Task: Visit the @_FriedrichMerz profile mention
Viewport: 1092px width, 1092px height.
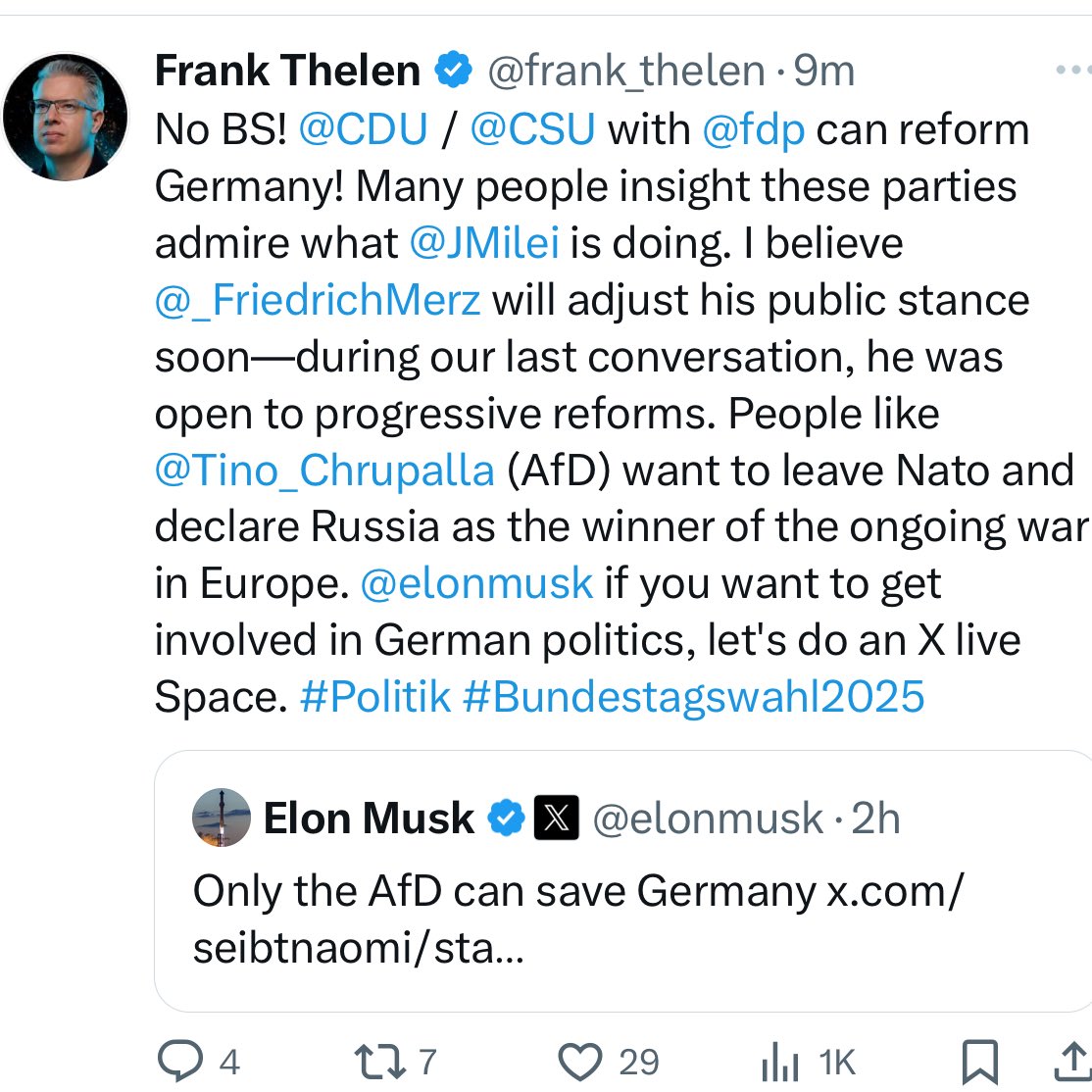Action: pyautogui.click(x=318, y=300)
